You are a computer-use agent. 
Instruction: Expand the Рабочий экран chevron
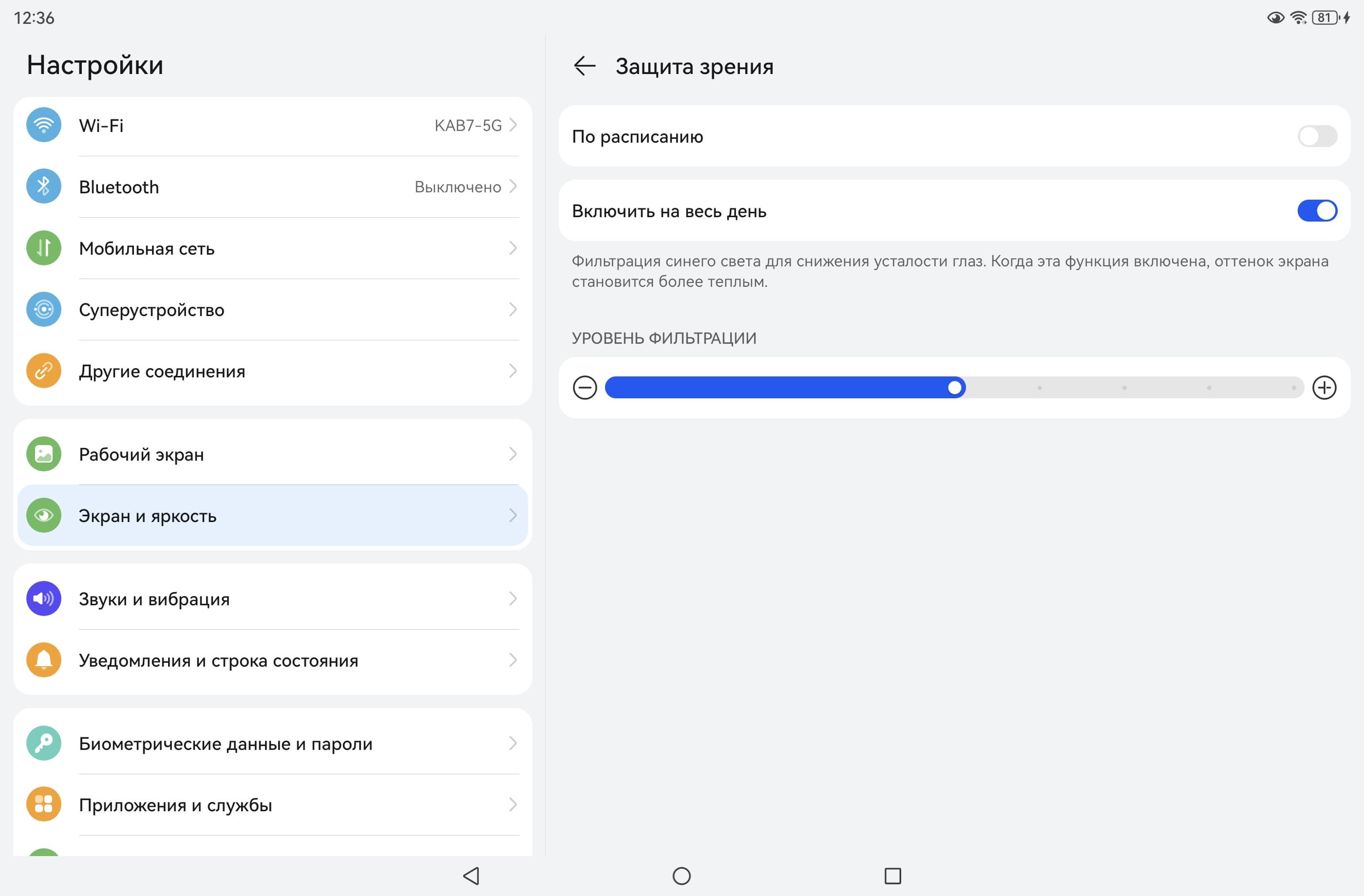(x=513, y=454)
